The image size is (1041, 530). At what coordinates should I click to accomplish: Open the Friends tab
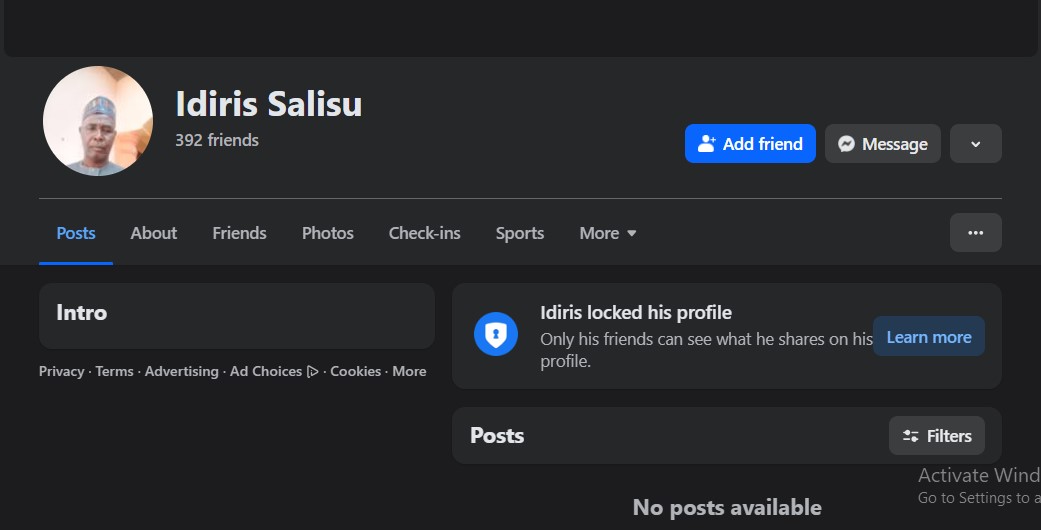pyautogui.click(x=239, y=233)
